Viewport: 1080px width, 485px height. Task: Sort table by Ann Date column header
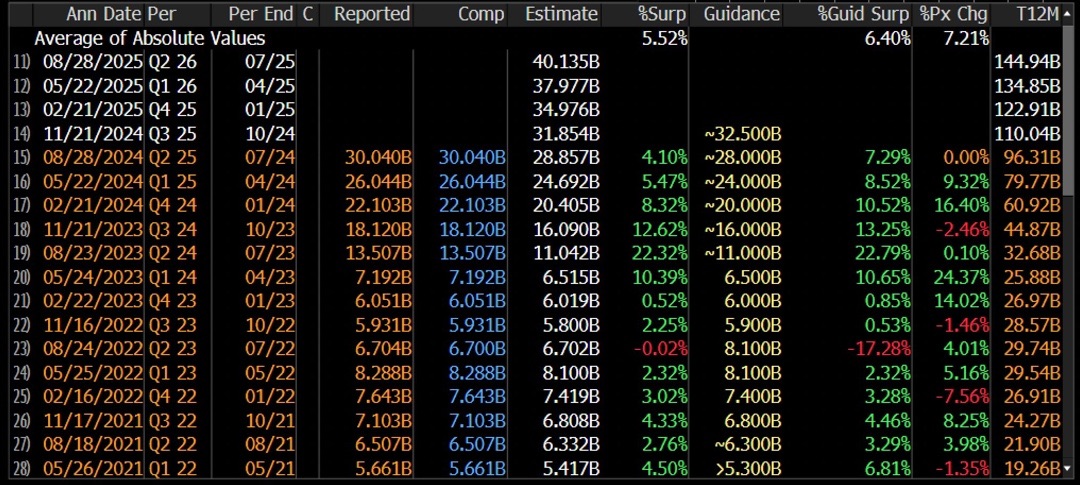(x=106, y=14)
